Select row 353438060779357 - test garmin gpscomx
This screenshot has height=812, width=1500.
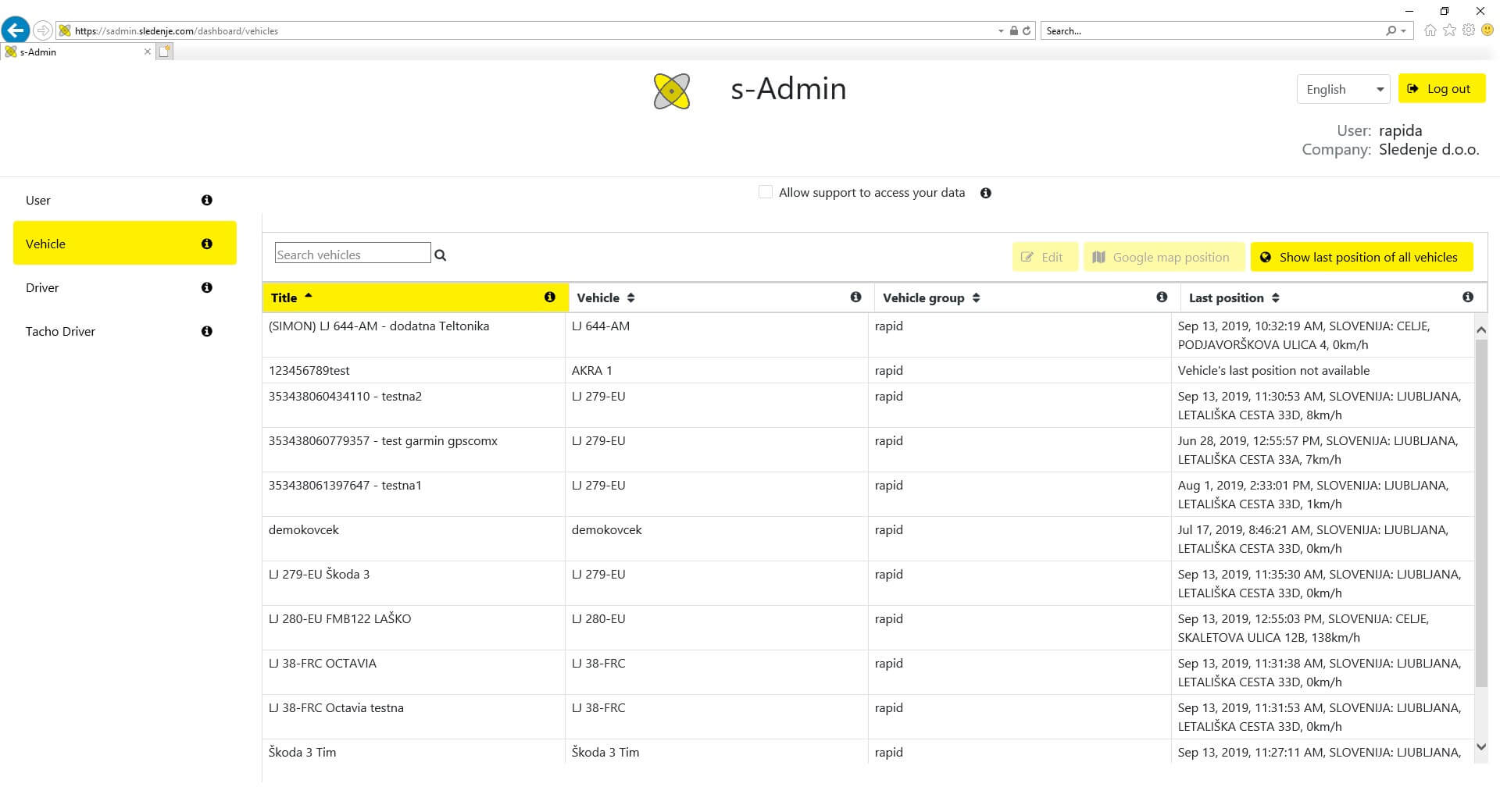click(x=868, y=450)
